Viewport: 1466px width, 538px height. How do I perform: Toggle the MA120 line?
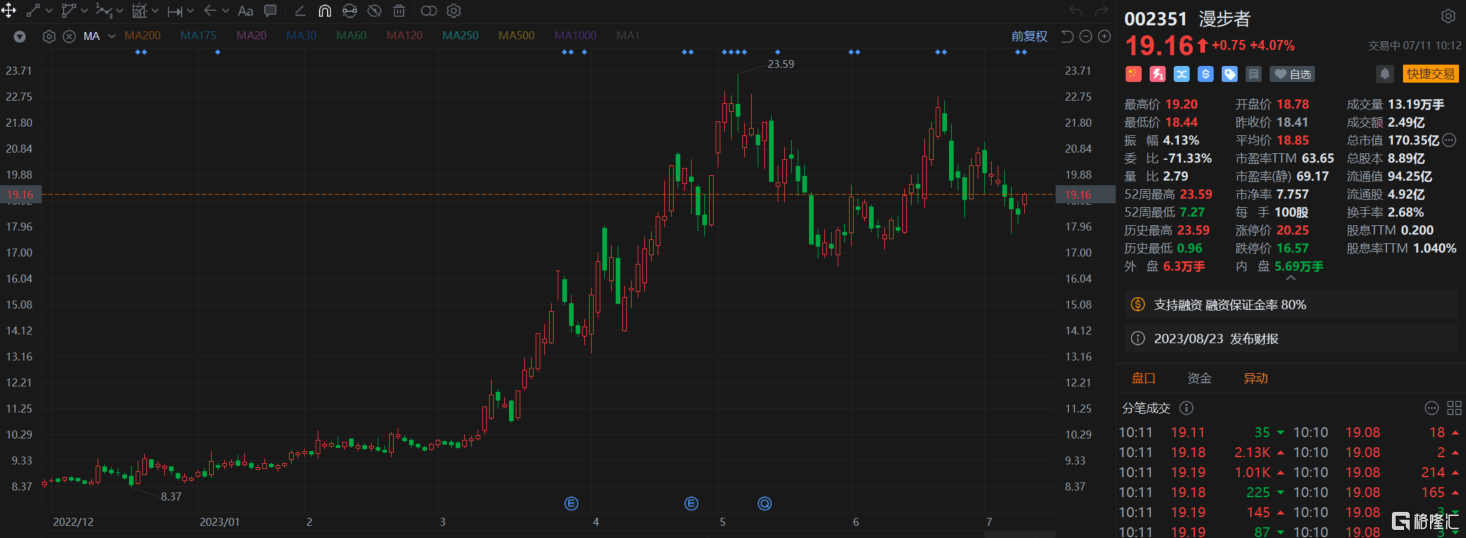404,36
